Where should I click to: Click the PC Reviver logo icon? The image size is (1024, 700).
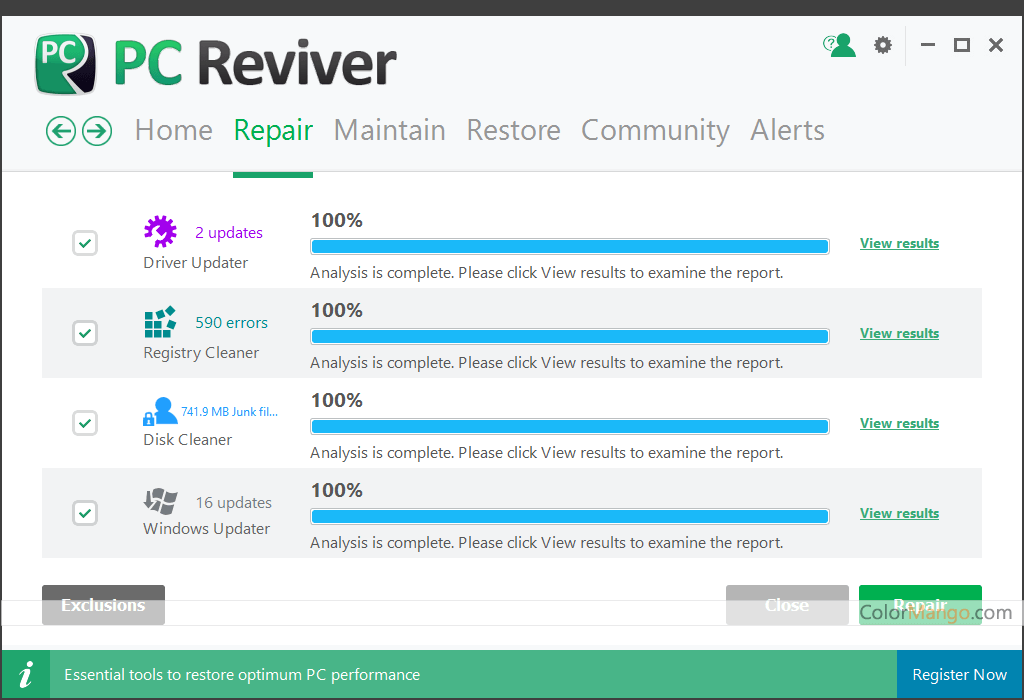point(65,64)
